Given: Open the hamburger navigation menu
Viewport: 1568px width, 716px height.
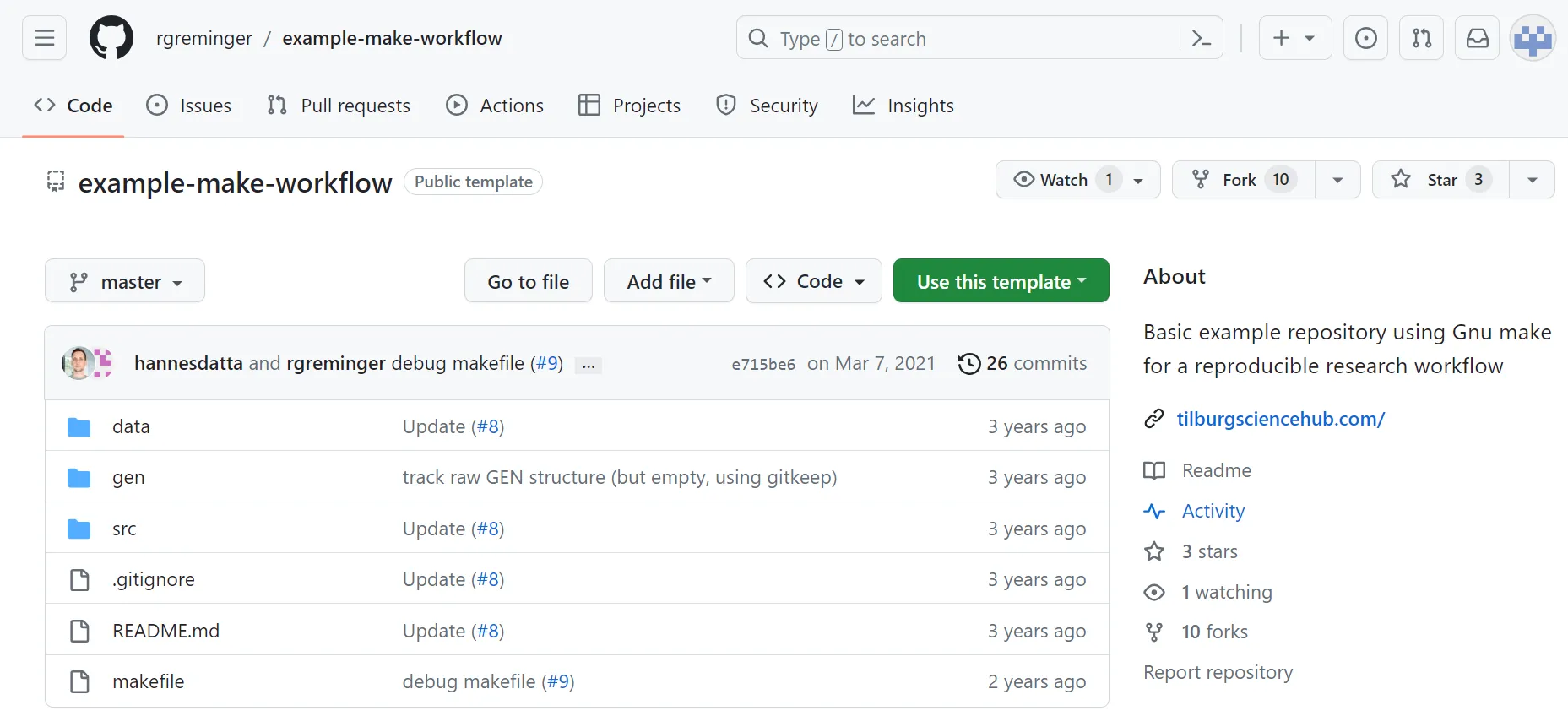Looking at the screenshot, I should [44, 38].
